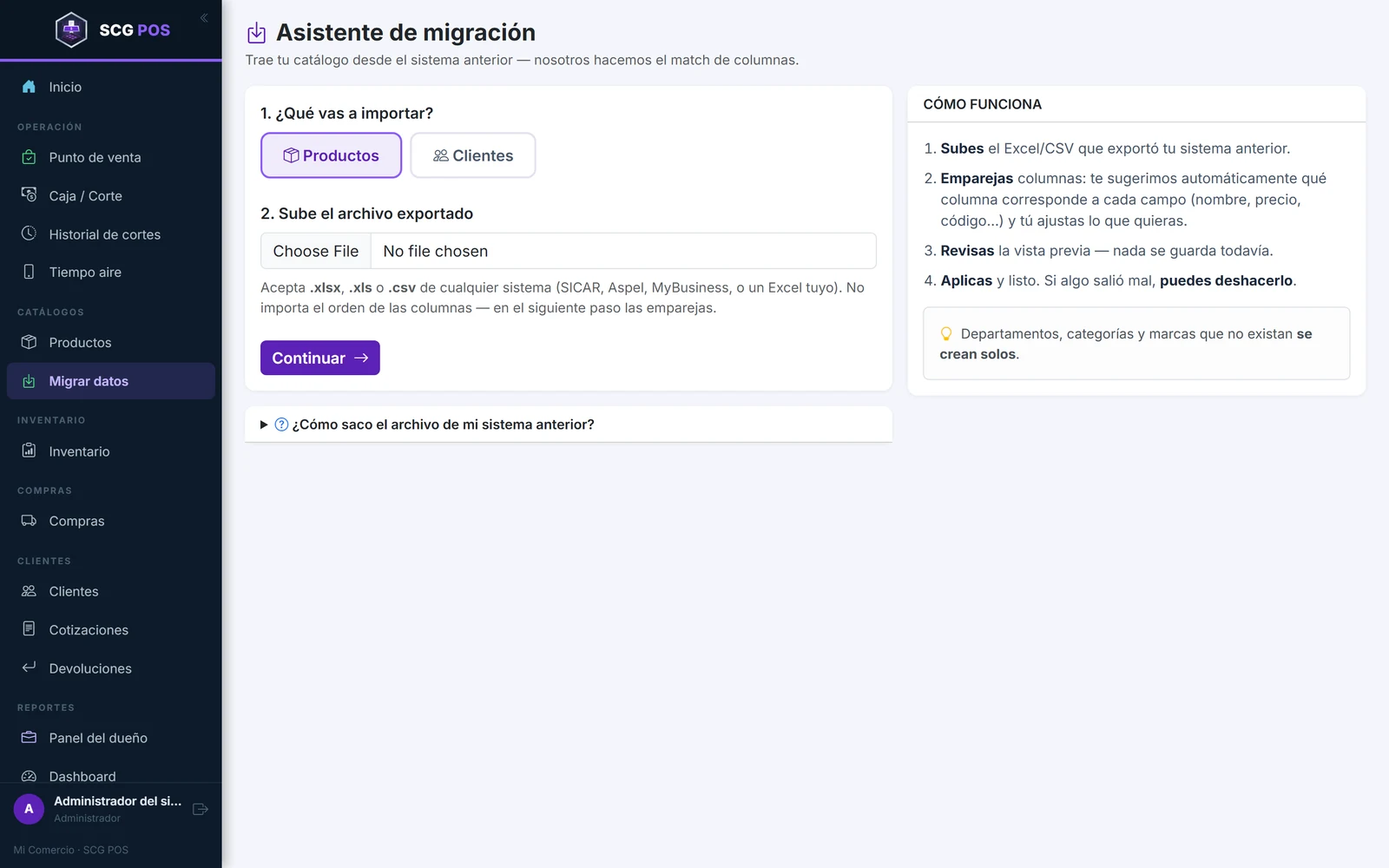Click 'puedes deshacerlo' text in step 4

click(1226, 280)
